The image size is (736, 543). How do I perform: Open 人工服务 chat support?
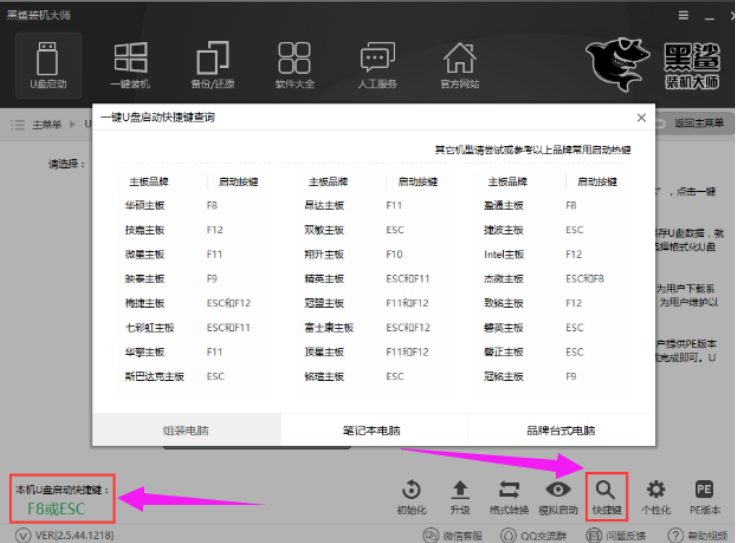click(377, 65)
